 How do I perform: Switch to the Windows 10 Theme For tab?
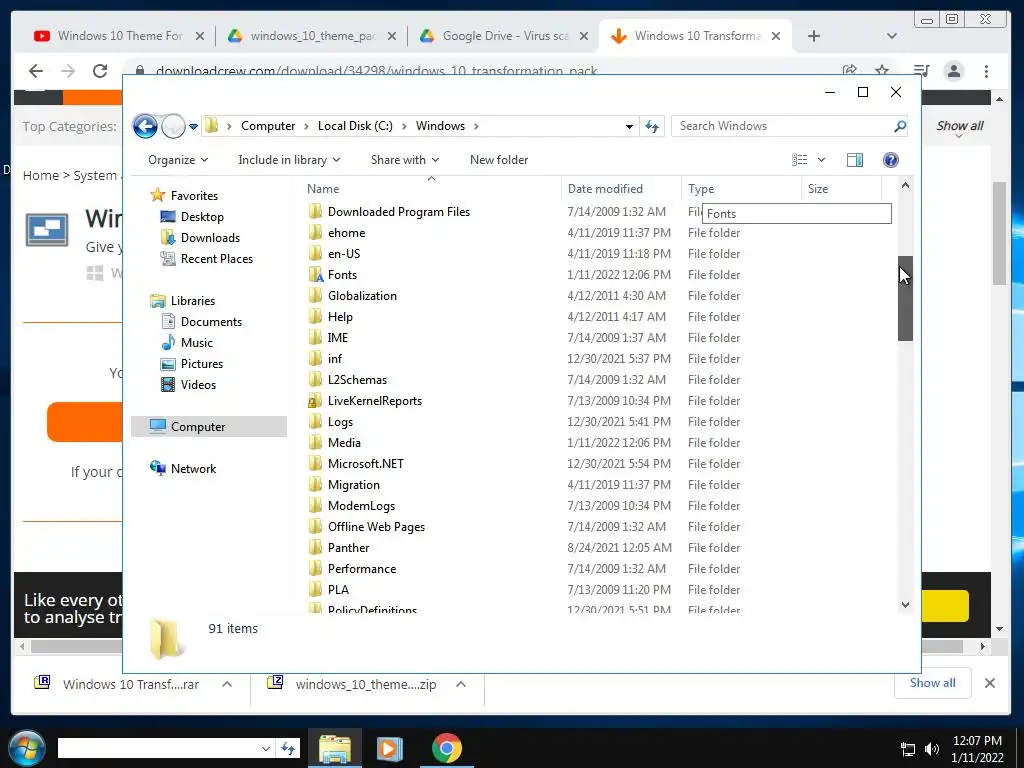(x=119, y=36)
